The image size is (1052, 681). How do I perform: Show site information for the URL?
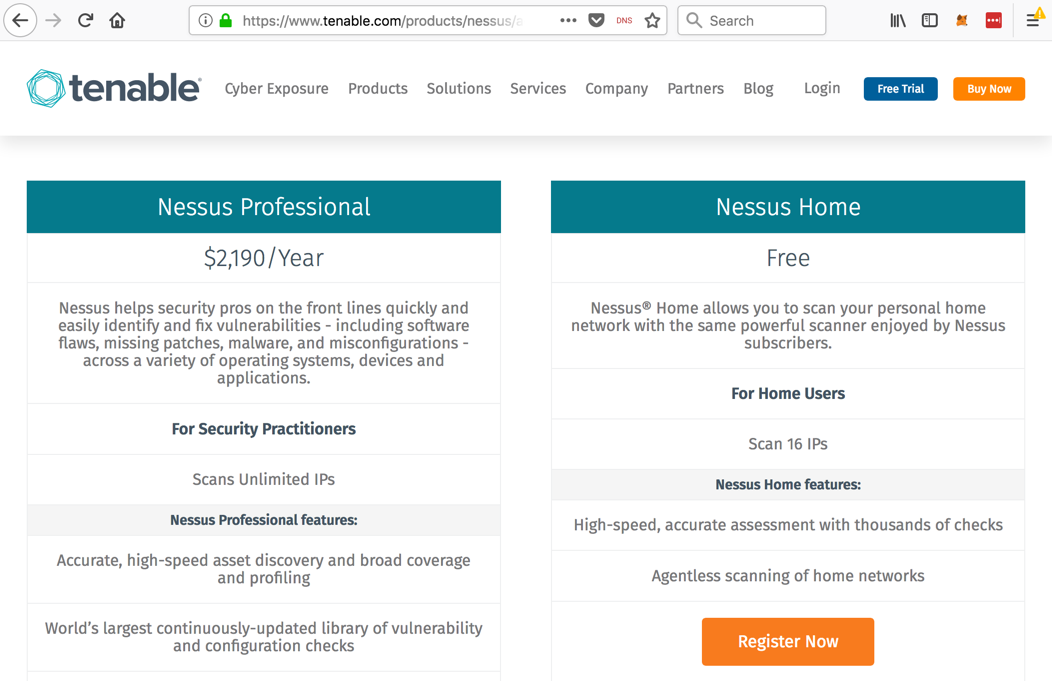pyautogui.click(x=205, y=20)
